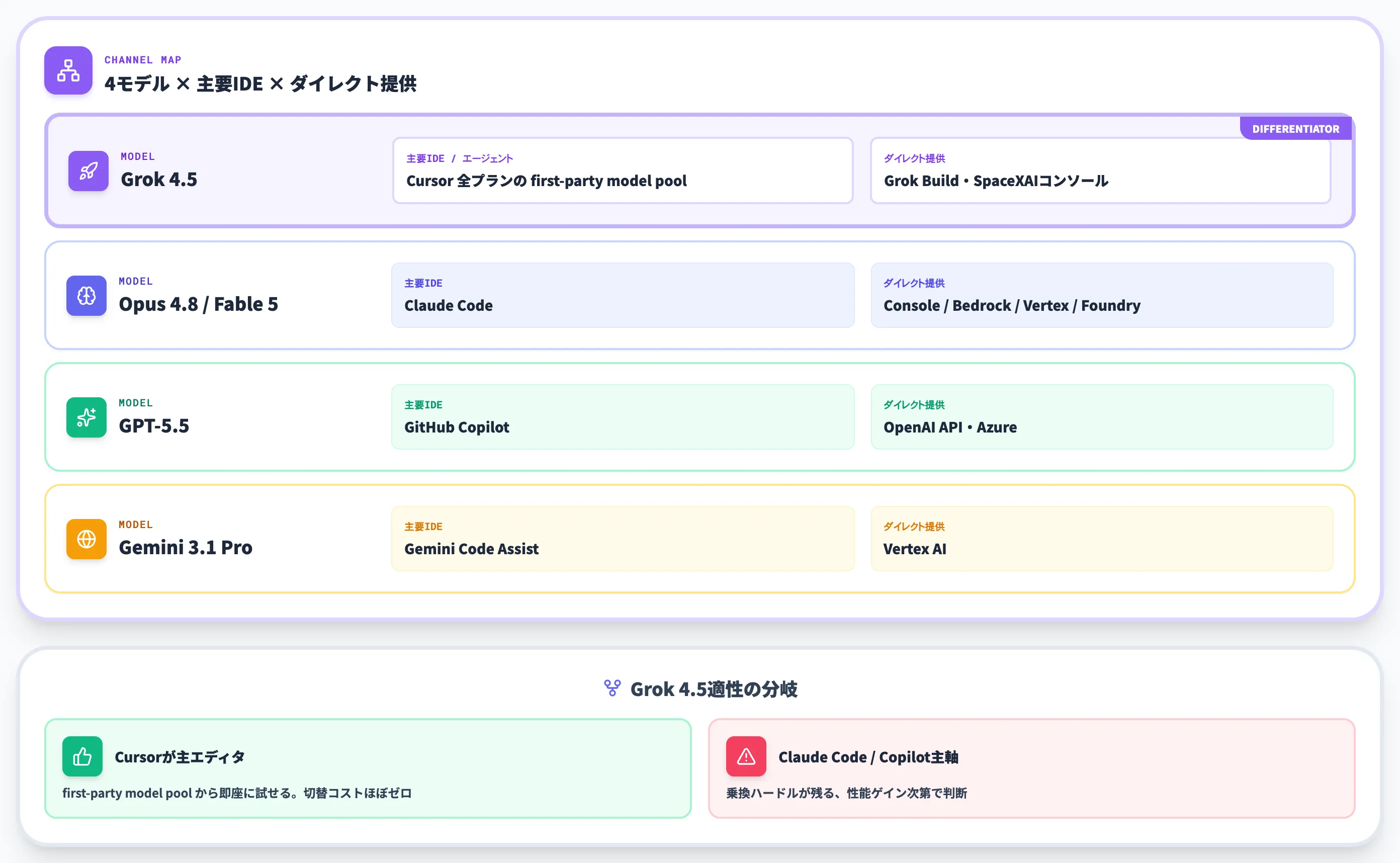Open the GitHub Copilot card

click(623, 416)
